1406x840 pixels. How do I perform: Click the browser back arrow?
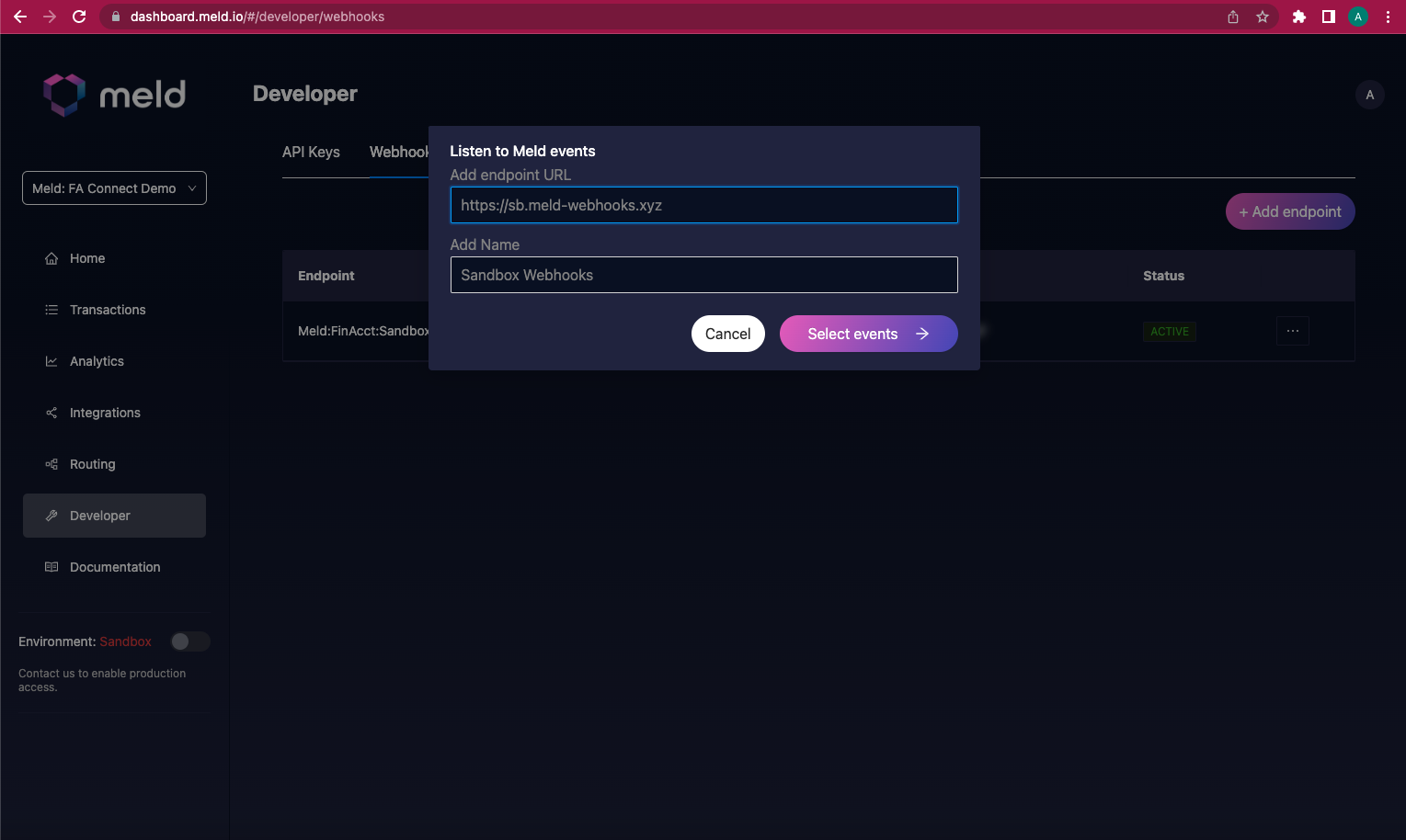(x=20, y=17)
